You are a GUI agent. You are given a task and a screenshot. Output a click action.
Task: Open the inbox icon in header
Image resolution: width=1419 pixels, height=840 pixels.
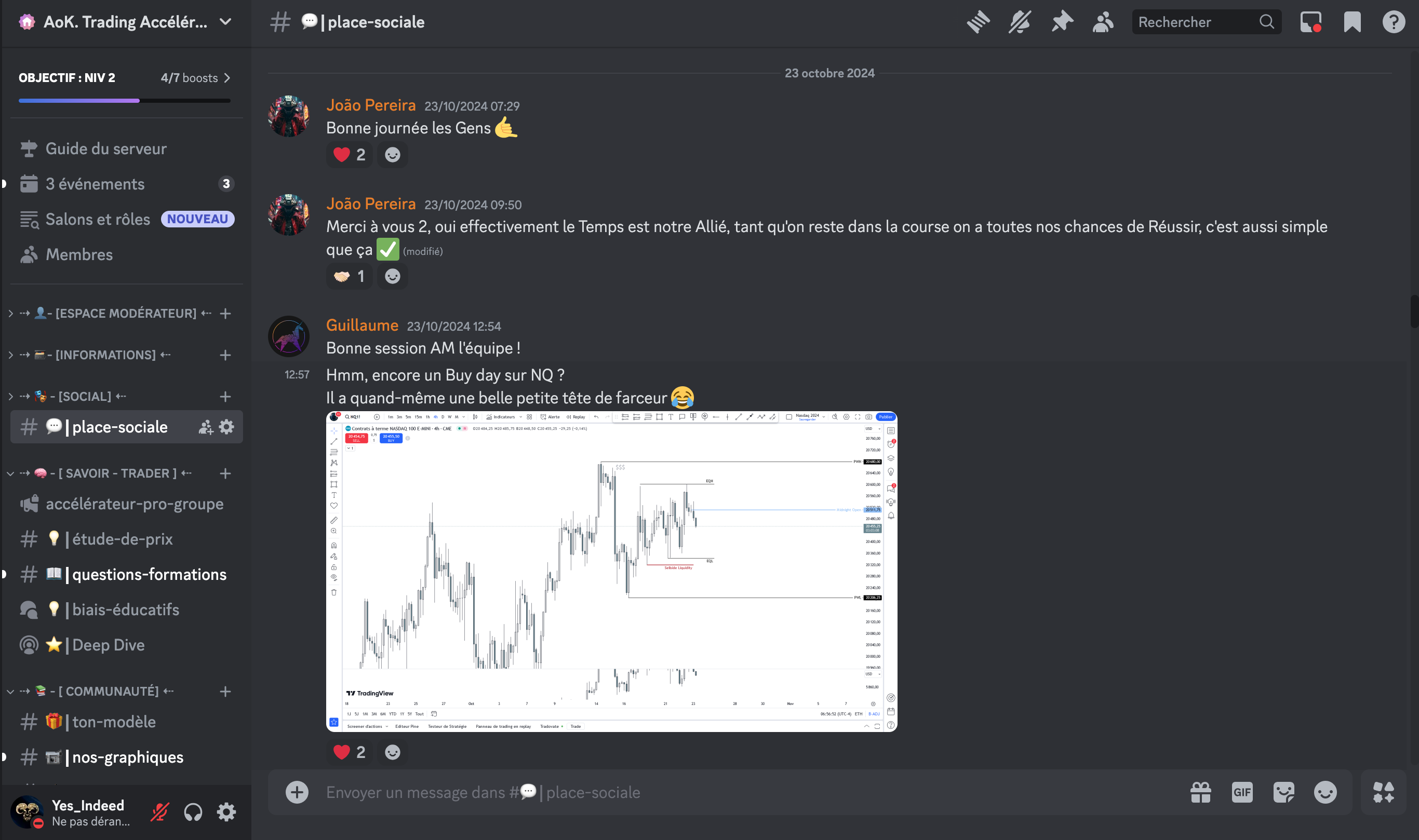coord(1310,22)
